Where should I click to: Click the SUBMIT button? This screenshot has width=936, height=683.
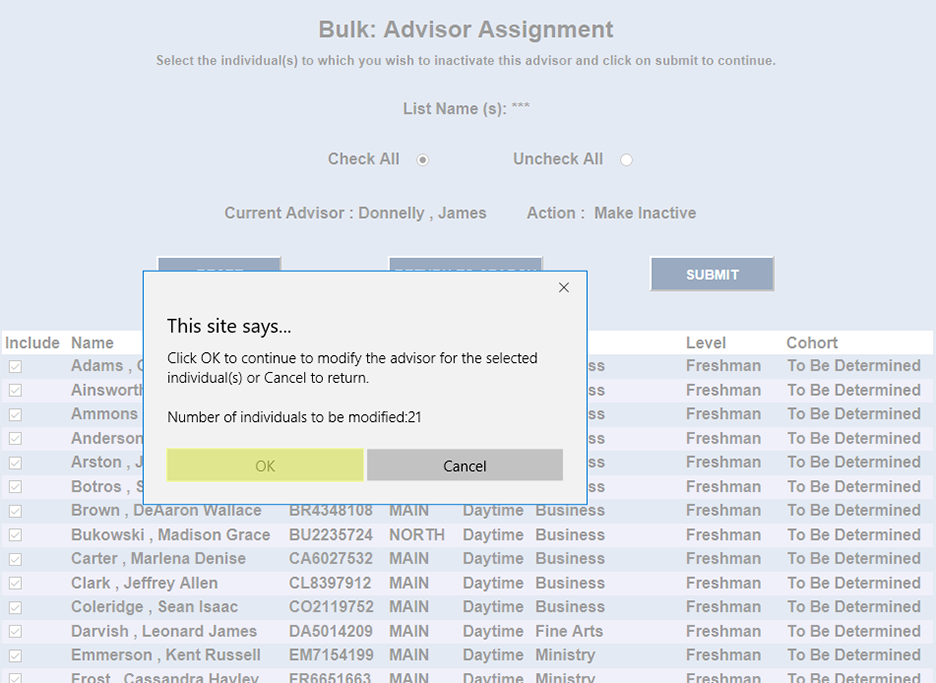712,274
